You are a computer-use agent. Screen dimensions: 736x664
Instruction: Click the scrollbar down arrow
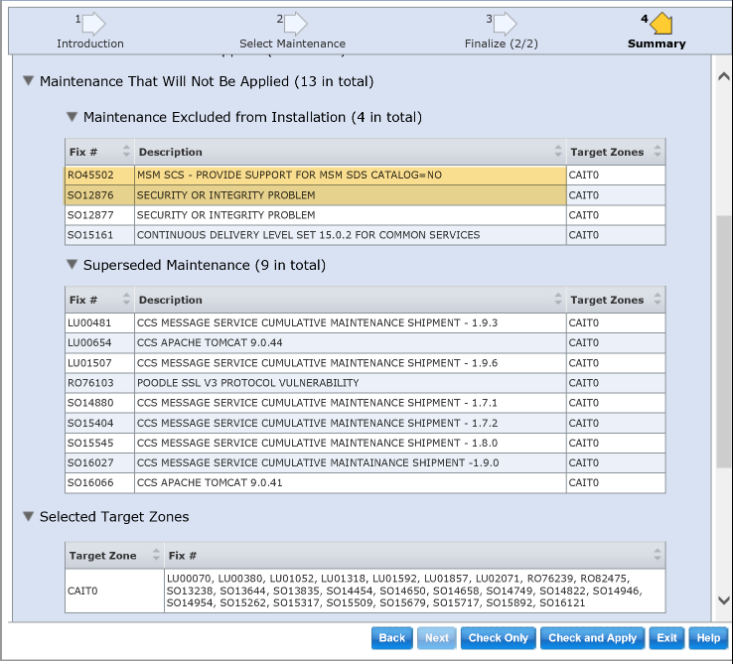click(x=724, y=600)
